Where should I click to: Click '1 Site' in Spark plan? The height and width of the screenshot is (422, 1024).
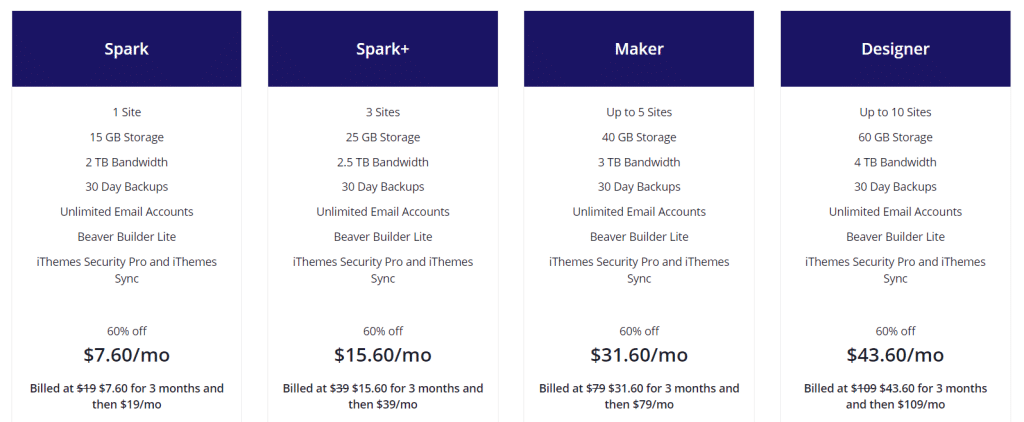127,112
